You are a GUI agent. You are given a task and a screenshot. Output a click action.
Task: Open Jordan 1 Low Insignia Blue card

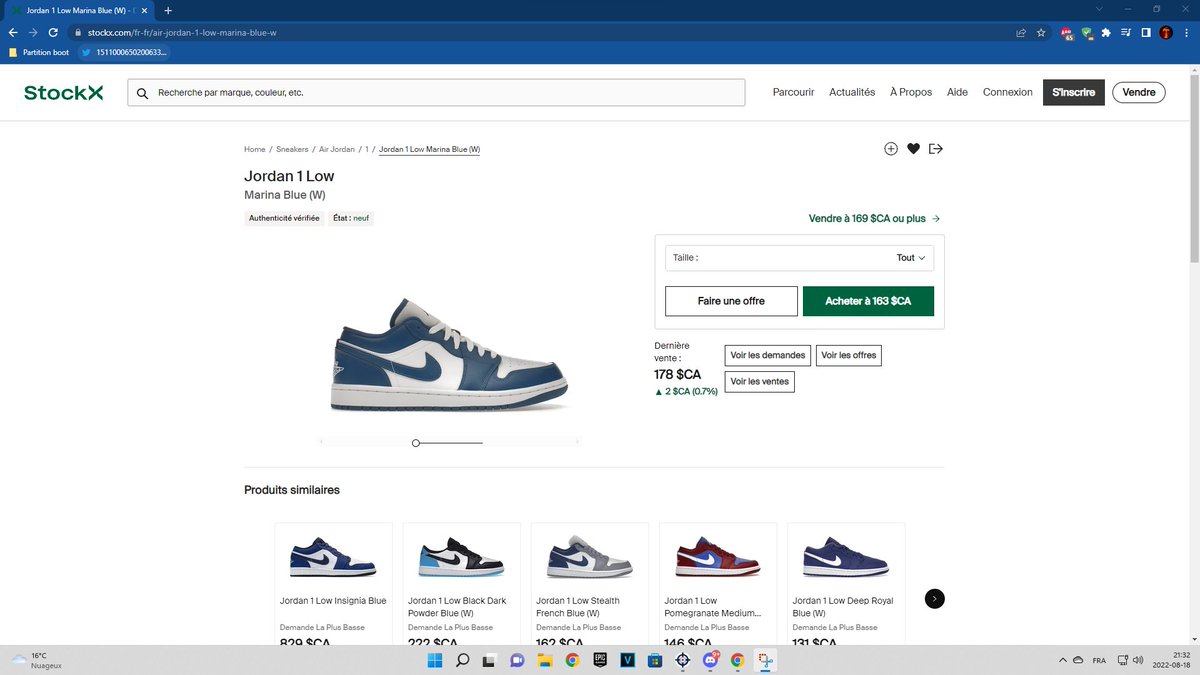point(334,583)
